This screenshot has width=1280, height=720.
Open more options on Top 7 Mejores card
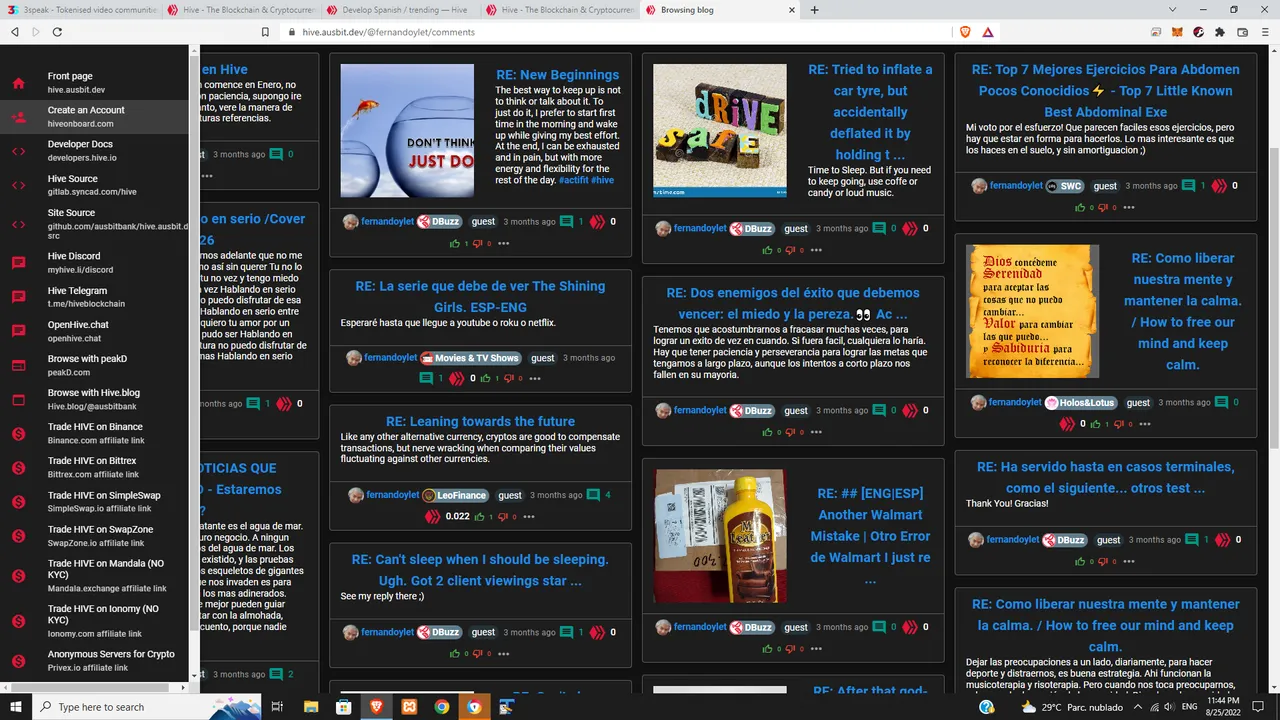point(1129,207)
